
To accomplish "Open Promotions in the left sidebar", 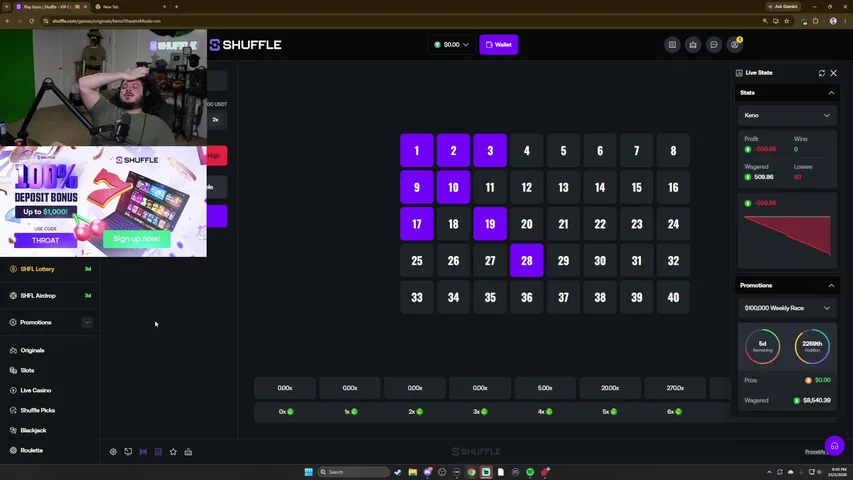I will [36, 323].
